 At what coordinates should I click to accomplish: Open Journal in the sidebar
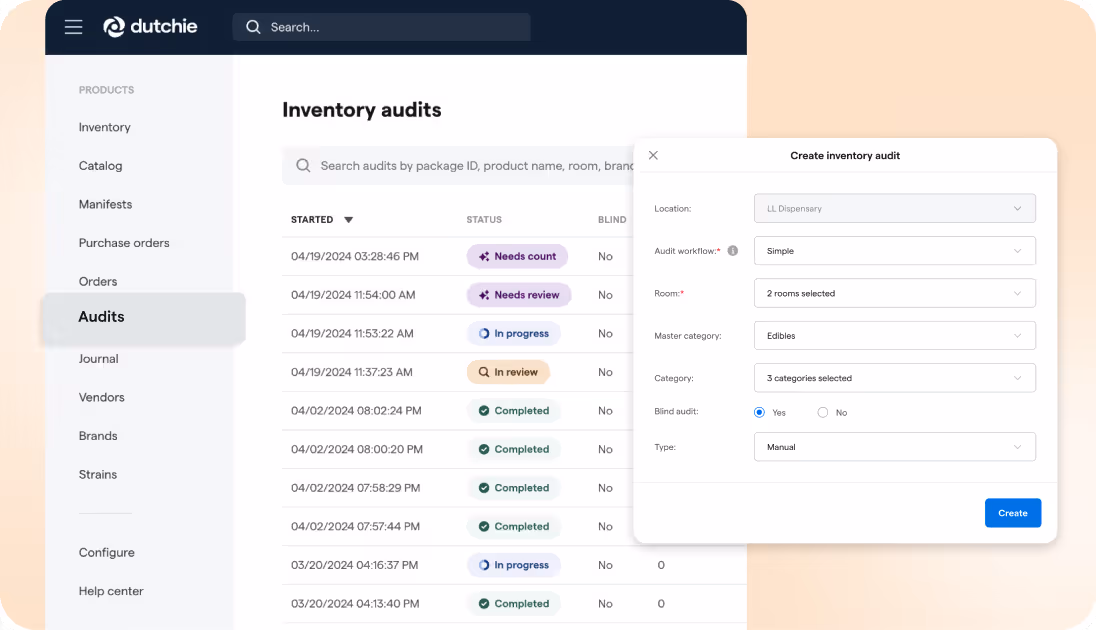pyautogui.click(x=99, y=359)
